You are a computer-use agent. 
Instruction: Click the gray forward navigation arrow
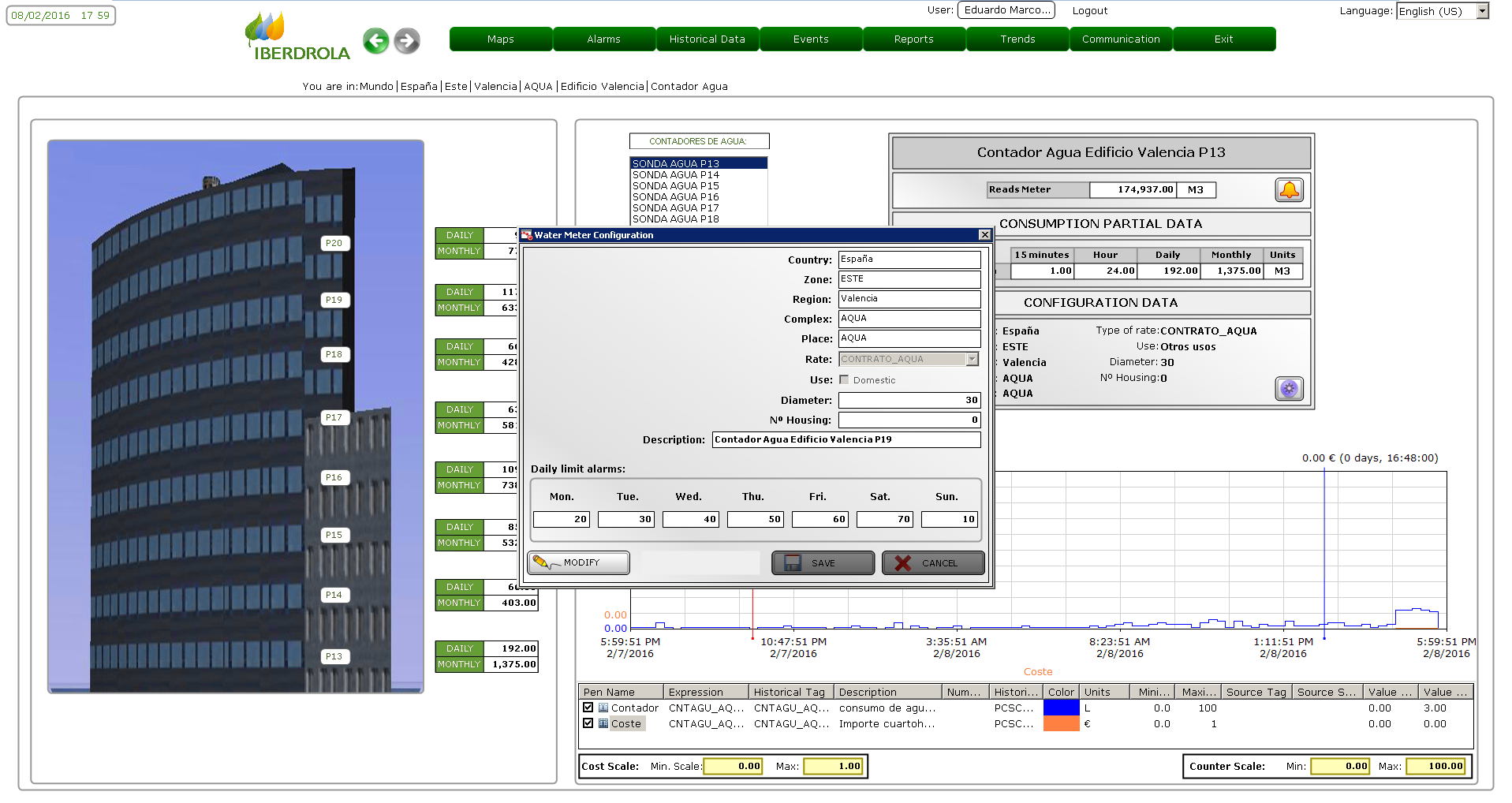coord(407,41)
